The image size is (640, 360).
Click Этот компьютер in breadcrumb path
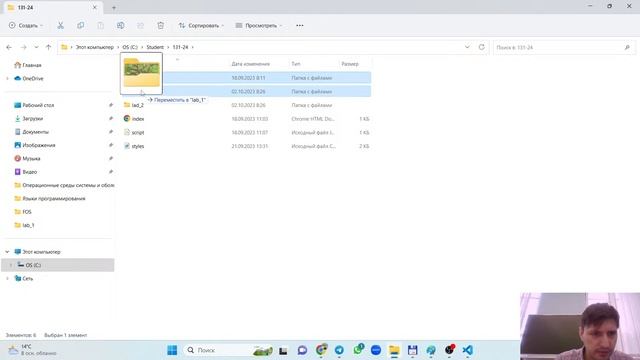click(x=95, y=47)
